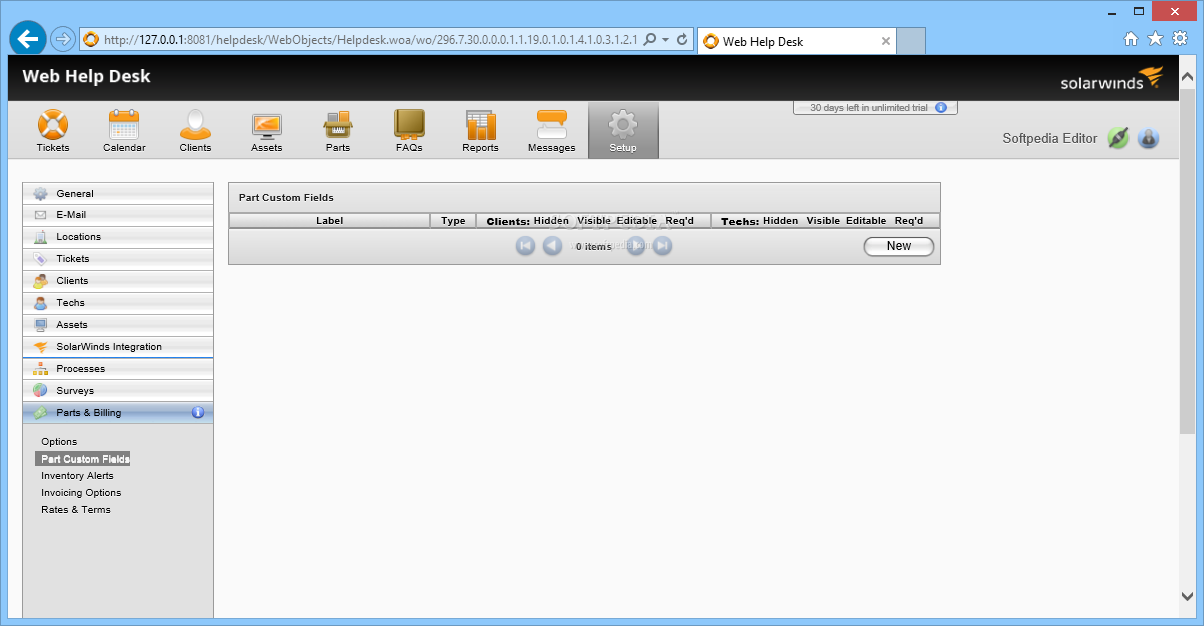Click the browser back arrow button
The image size is (1204, 626).
click(27, 39)
